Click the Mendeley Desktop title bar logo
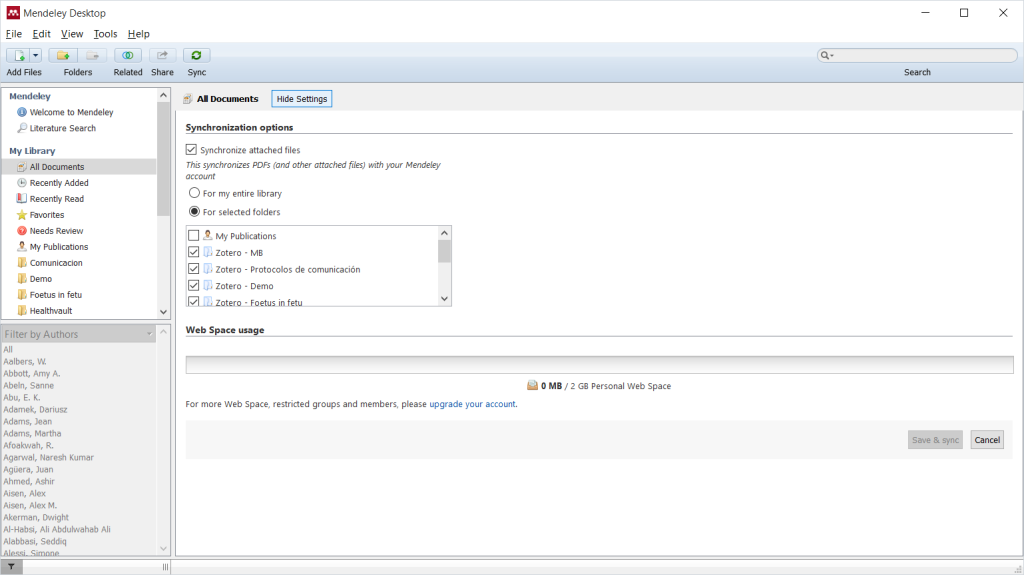The width and height of the screenshot is (1024, 575). click(x=12, y=13)
